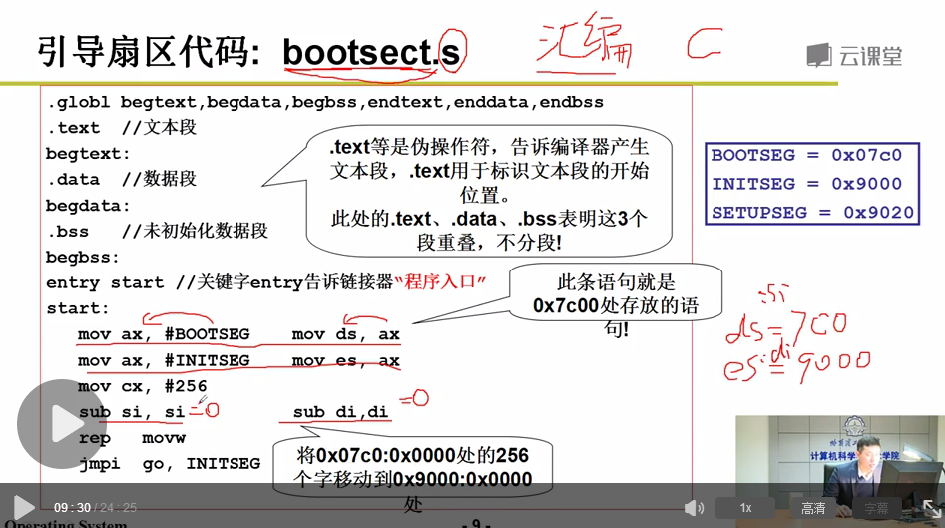Click 'INITSEG = 0x9000' in the blue box

click(806, 184)
